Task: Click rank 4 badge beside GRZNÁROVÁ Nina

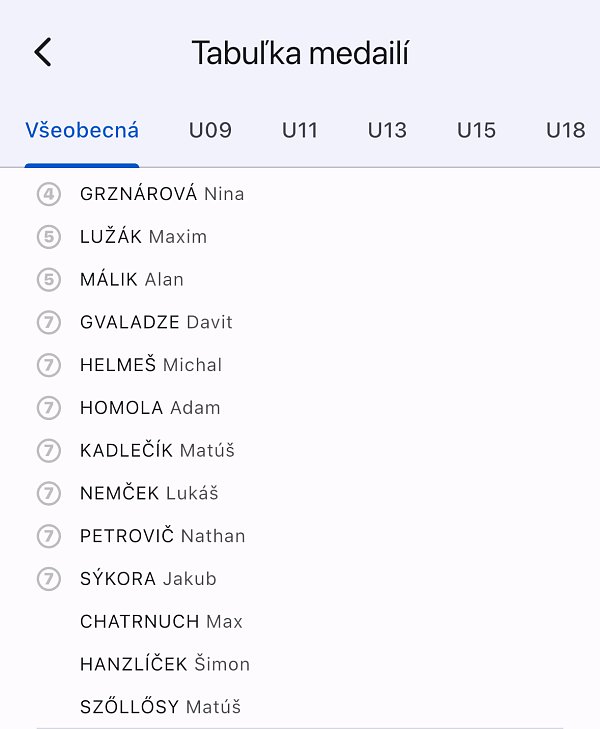Action: coord(48,194)
